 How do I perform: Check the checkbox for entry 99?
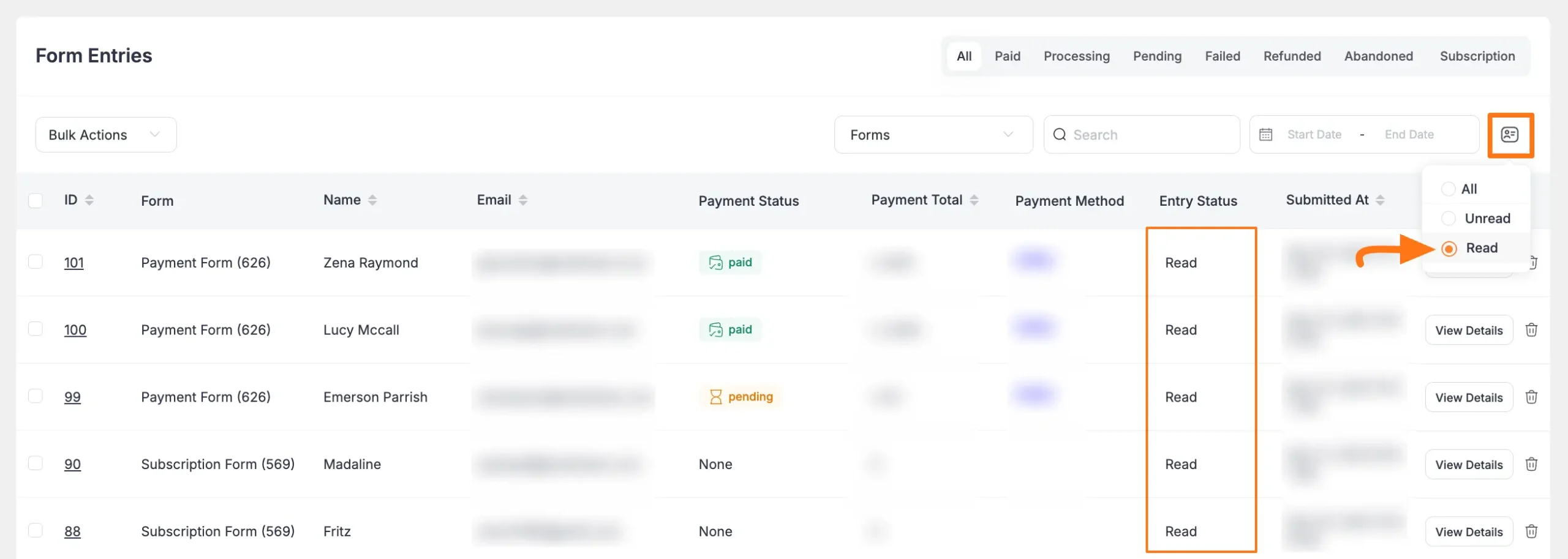36,397
